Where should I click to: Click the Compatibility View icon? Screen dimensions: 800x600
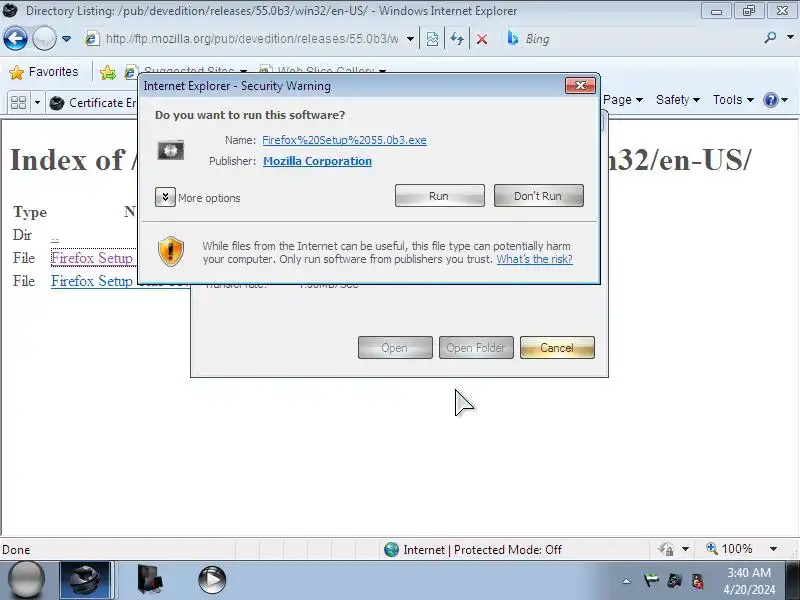(432, 39)
